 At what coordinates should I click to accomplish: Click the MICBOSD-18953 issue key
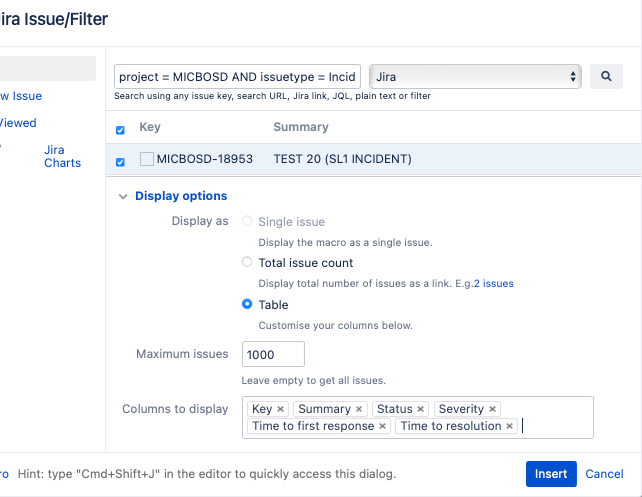[x=205, y=159]
